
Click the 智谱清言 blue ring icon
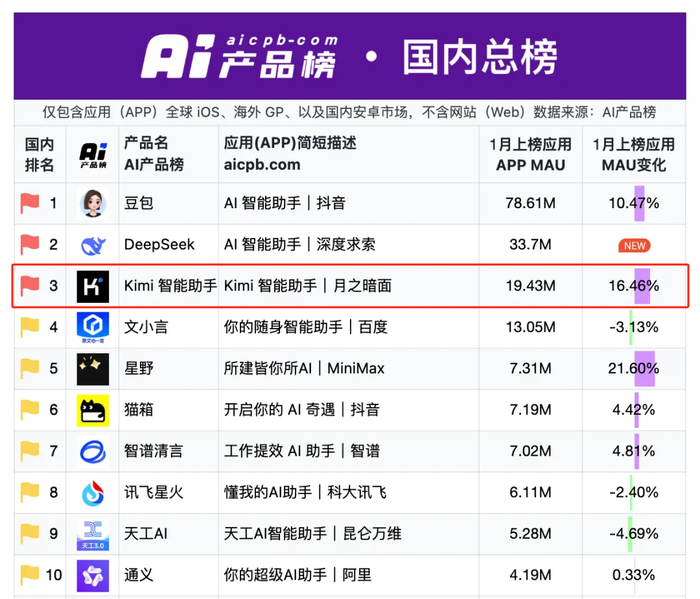point(93,452)
